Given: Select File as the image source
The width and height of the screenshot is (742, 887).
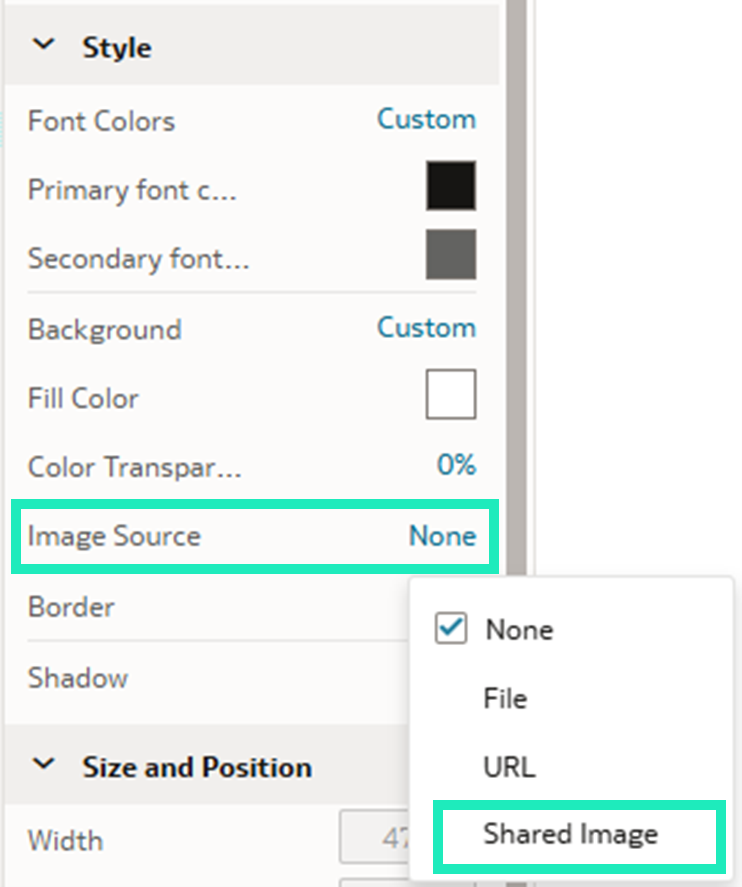Looking at the screenshot, I should pyautogui.click(x=505, y=698).
